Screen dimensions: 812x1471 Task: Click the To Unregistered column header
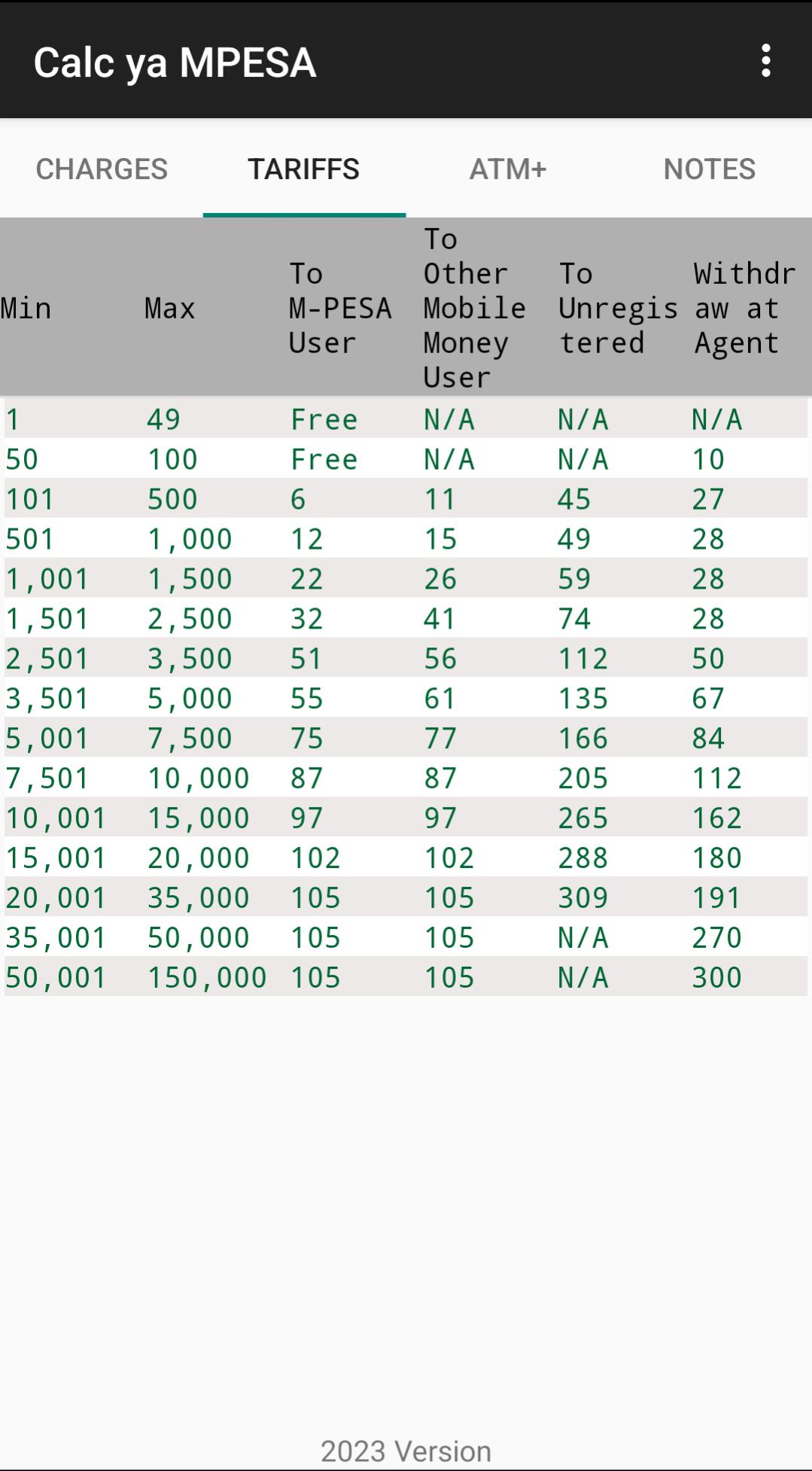click(x=617, y=308)
